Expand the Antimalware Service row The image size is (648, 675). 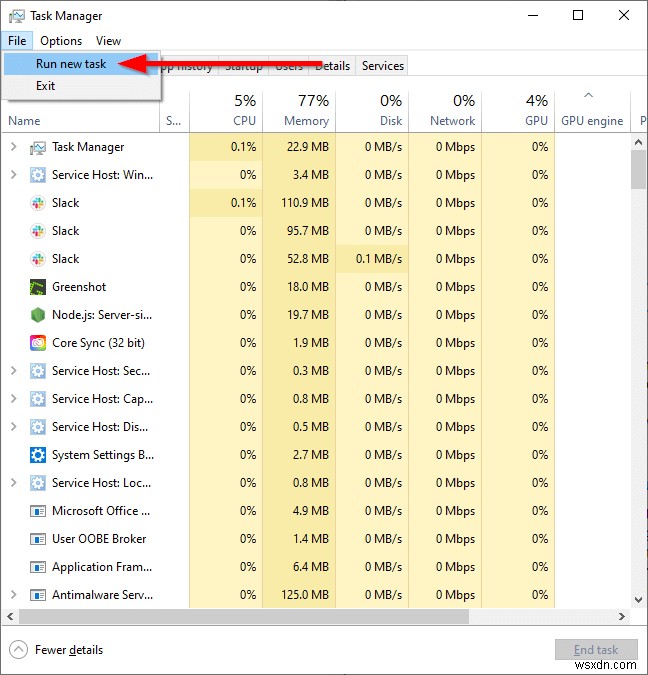pyautogui.click(x=13, y=594)
